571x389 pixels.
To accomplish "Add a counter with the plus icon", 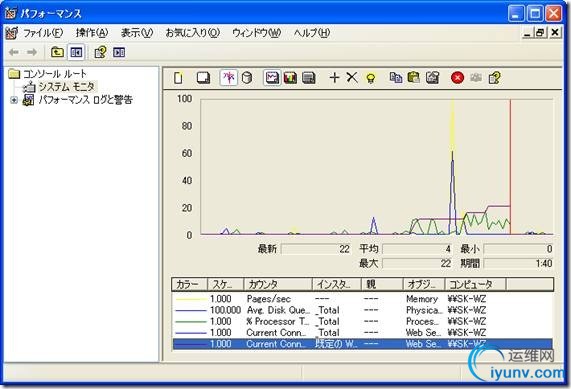I will 334,77.
